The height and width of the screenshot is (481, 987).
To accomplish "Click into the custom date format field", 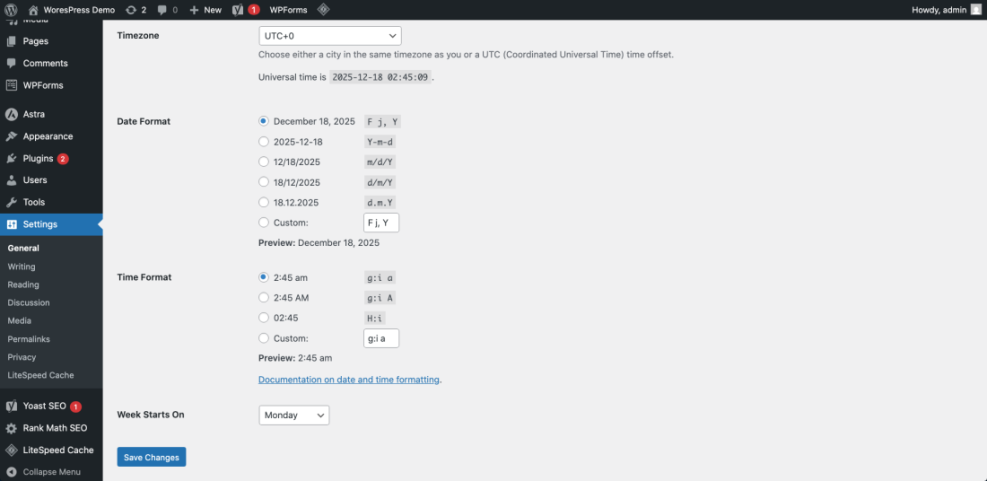I will 381,222.
